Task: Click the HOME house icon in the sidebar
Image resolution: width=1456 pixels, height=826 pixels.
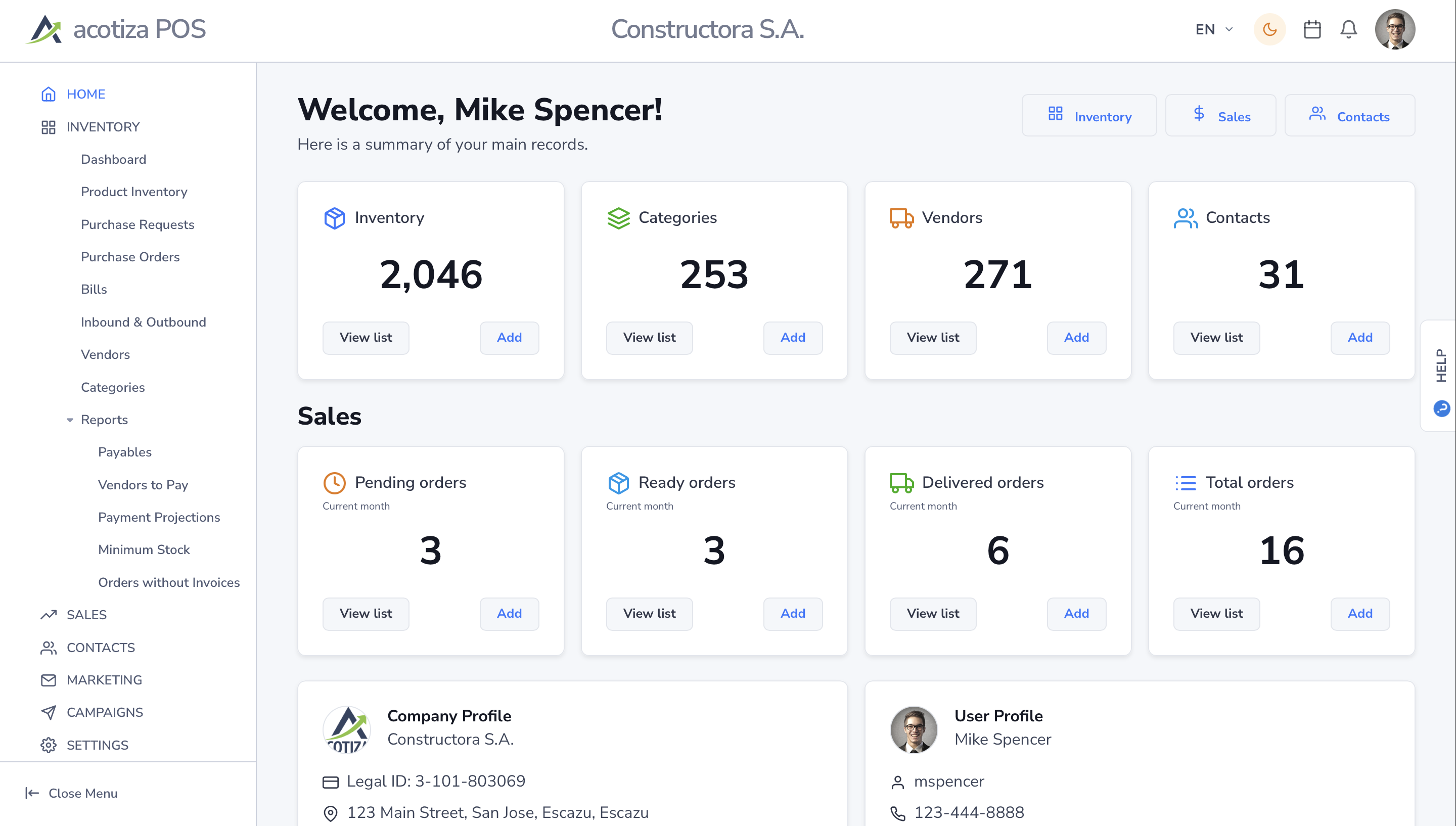Action: (x=49, y=94)
